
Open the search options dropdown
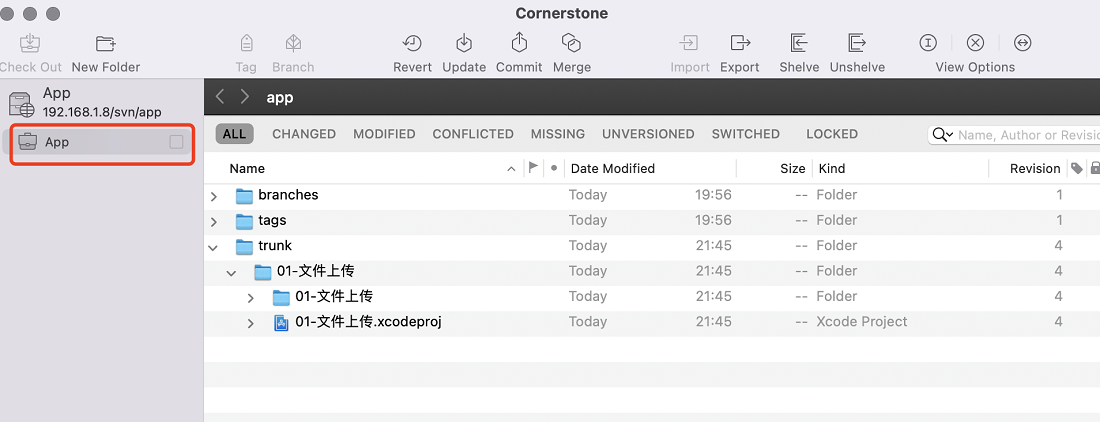click(x=942, y=135)
